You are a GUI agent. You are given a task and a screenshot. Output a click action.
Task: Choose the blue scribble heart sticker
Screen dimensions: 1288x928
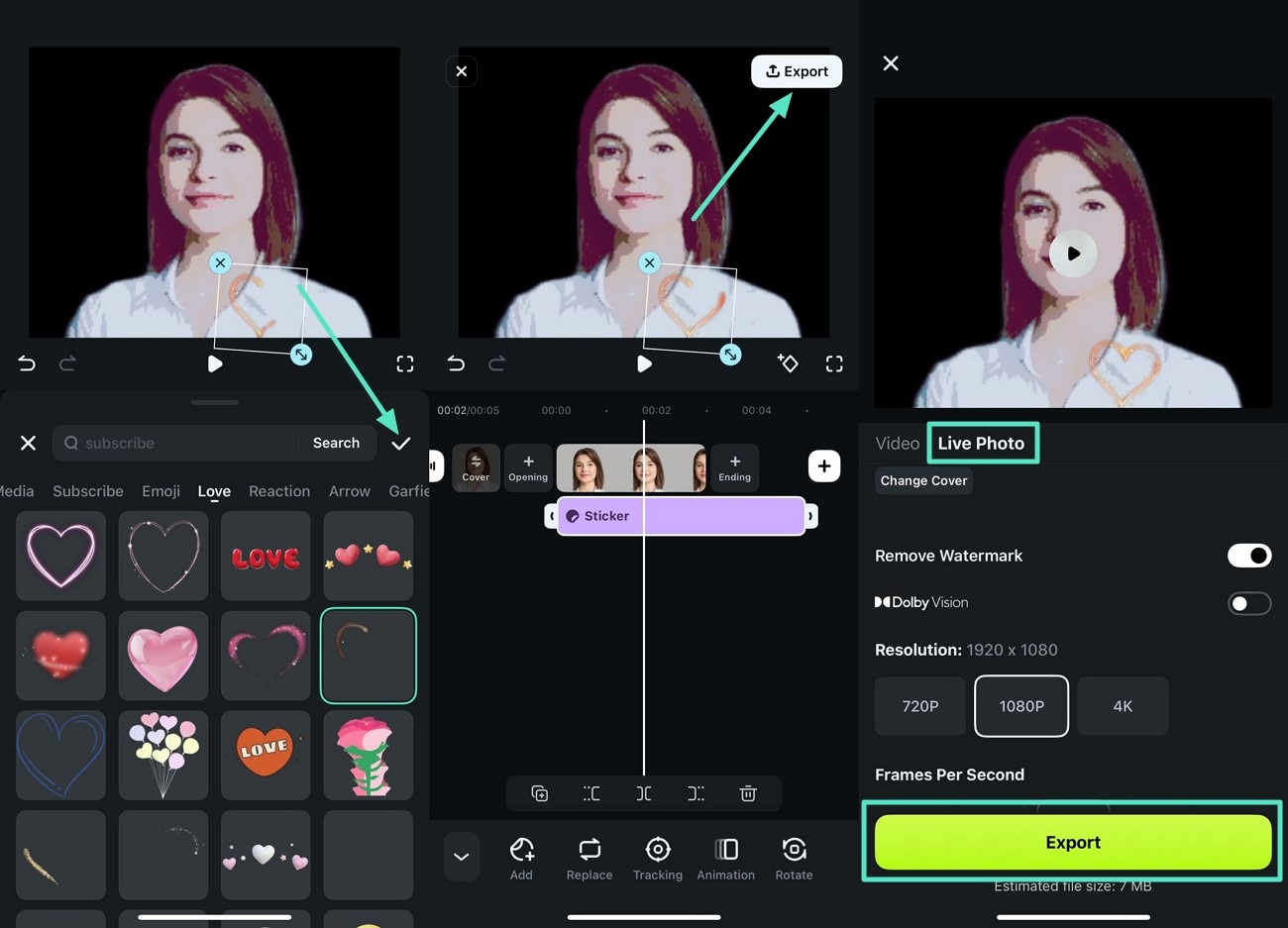click(60, 755)
